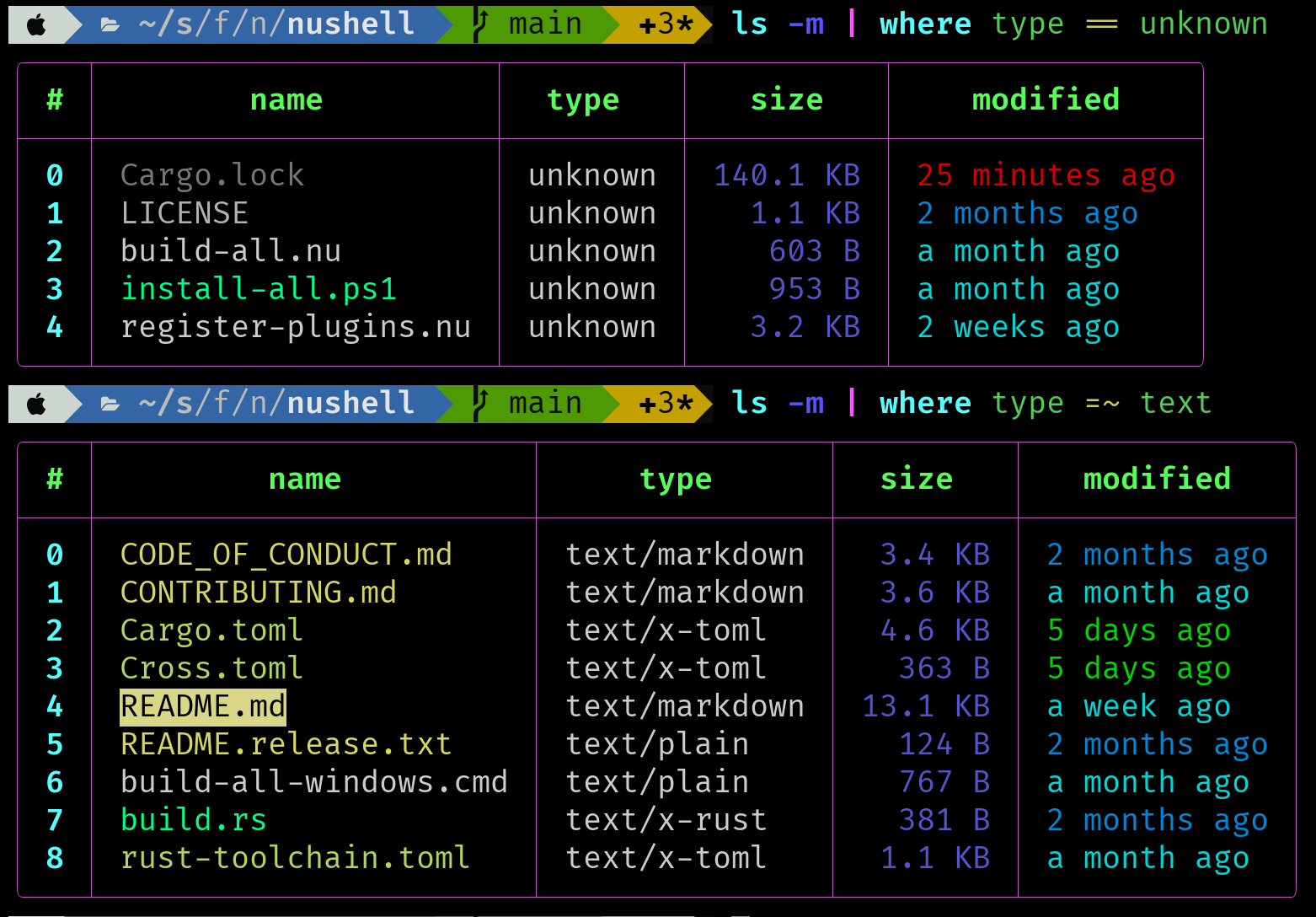
Task: Click the pipe symbol in the first command
Action: tap(851, 24)
